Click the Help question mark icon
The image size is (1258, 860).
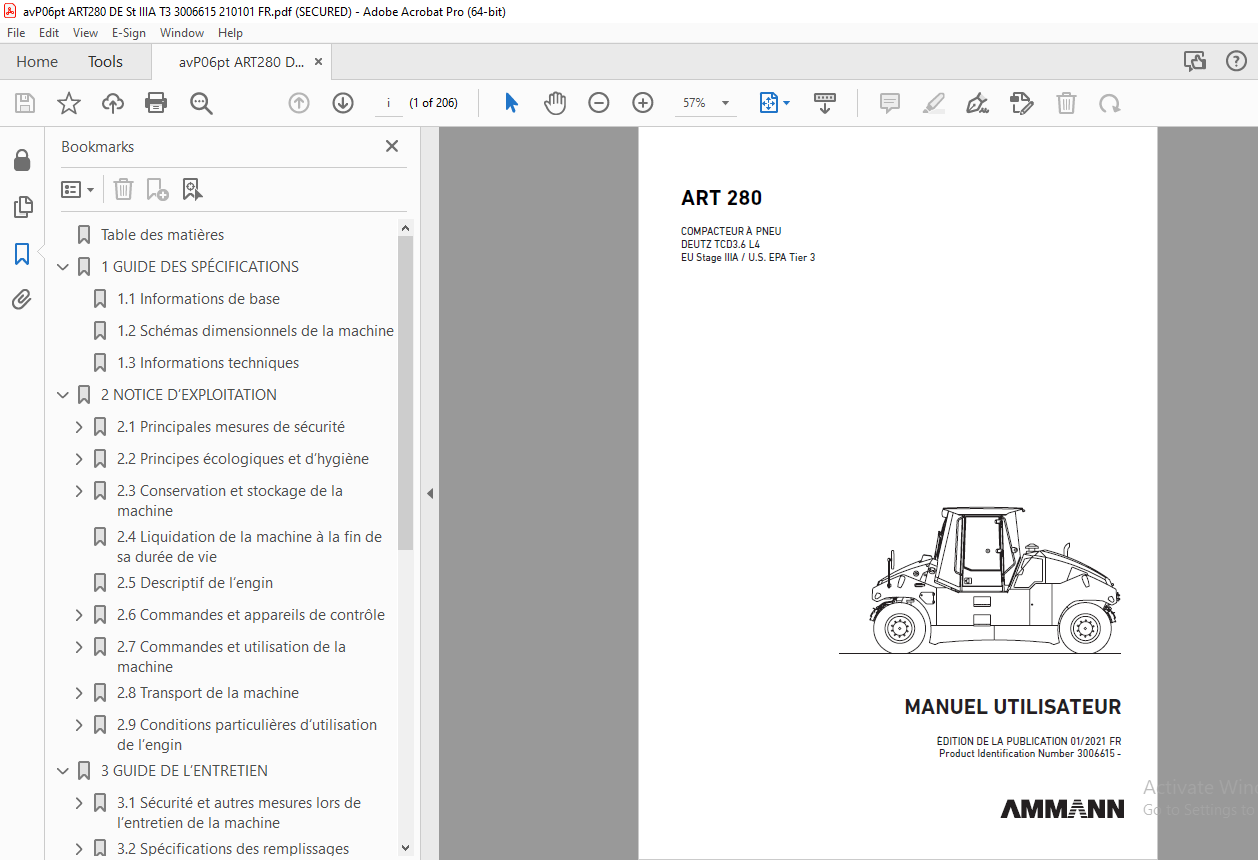click(x=1236, y=61)
